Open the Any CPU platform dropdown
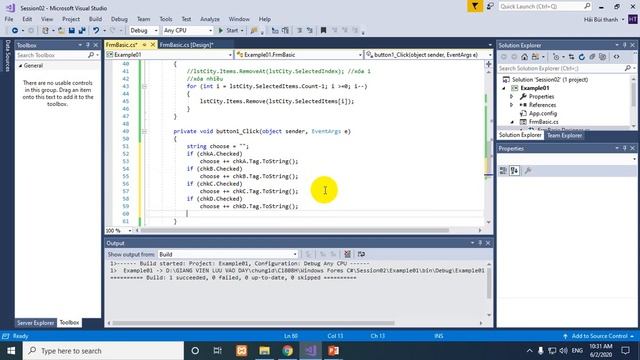The width and height of the screenshot is (640, 360). 188,31
